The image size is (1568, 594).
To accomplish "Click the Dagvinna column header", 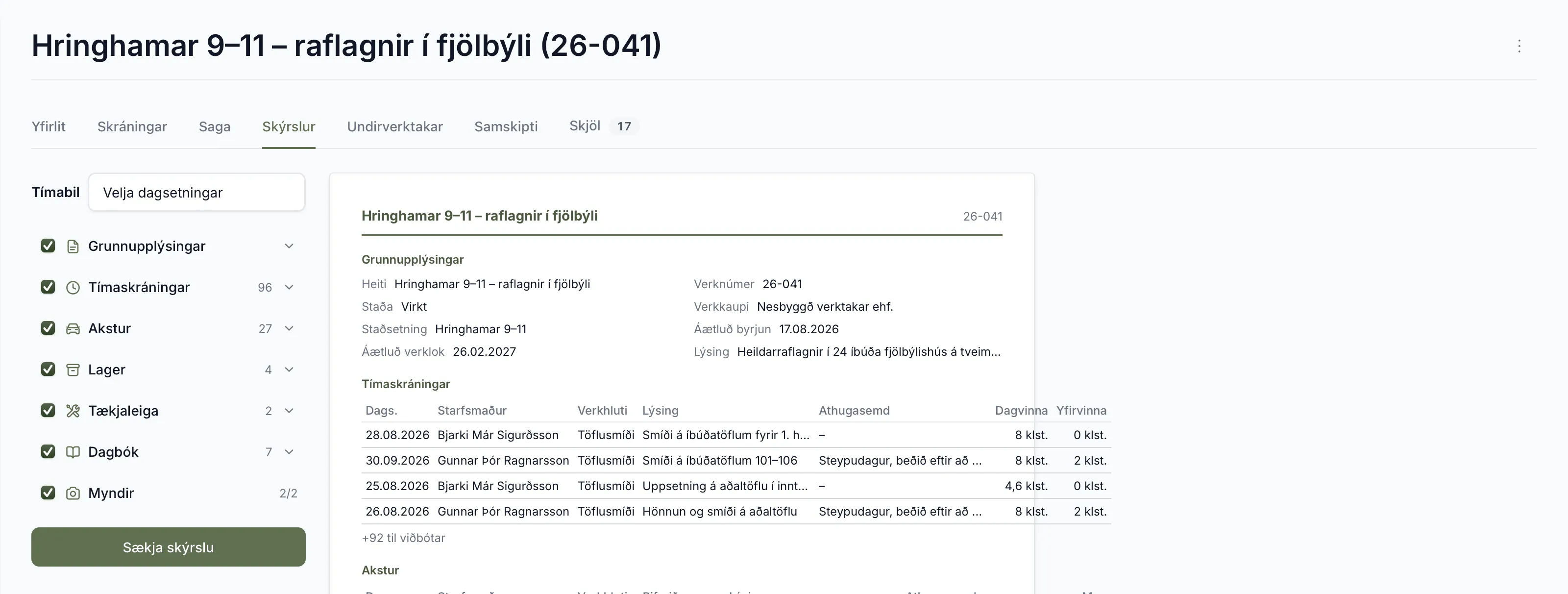I will tap(1021, 411).
